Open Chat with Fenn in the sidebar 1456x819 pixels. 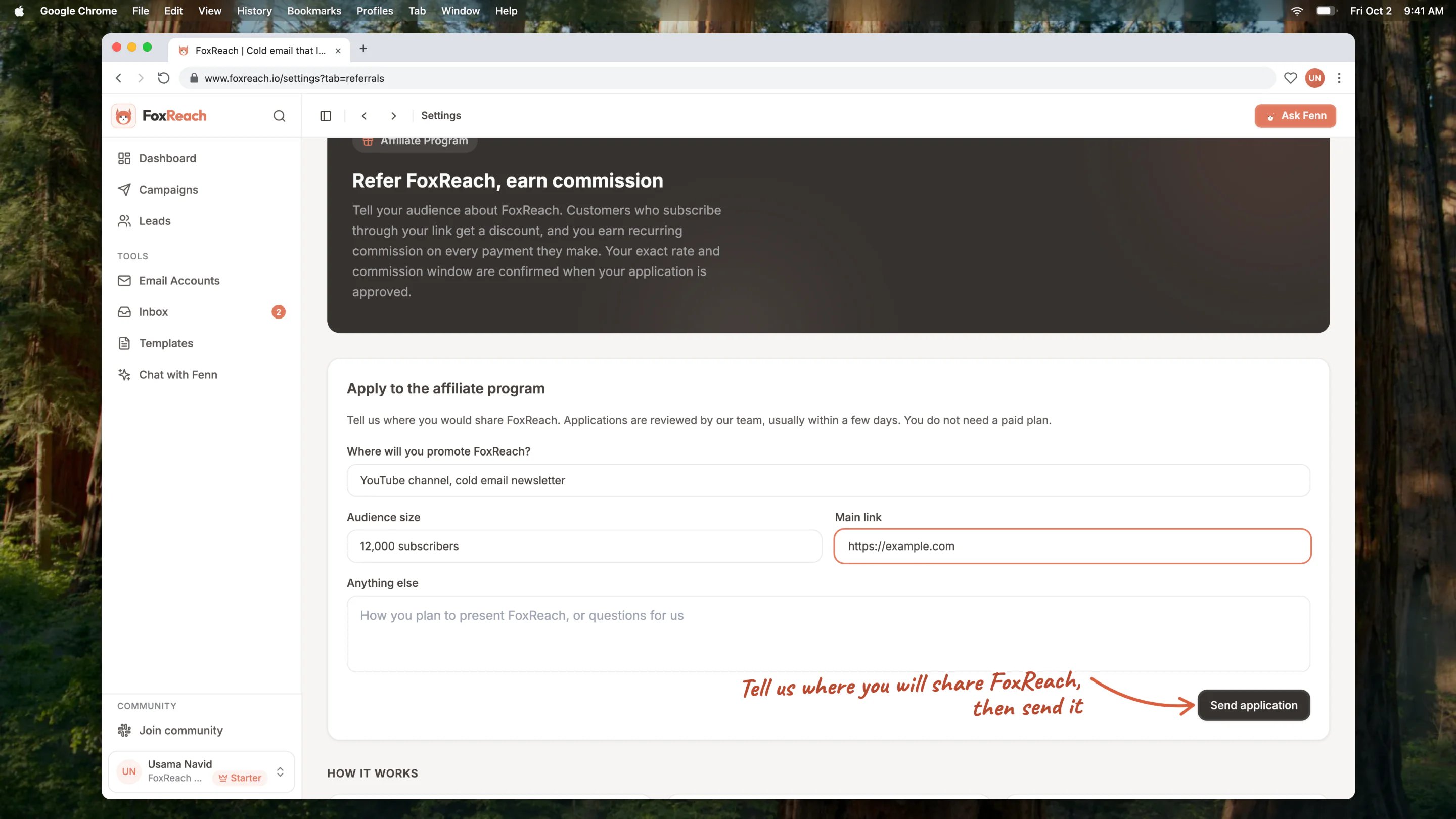click(x=202, y=375)
